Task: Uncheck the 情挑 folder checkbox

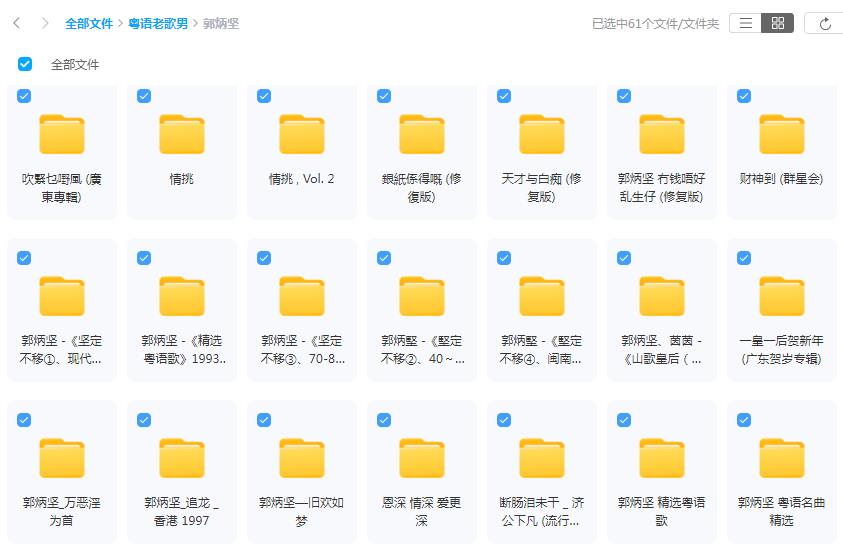Action: [x=144, y=96]
